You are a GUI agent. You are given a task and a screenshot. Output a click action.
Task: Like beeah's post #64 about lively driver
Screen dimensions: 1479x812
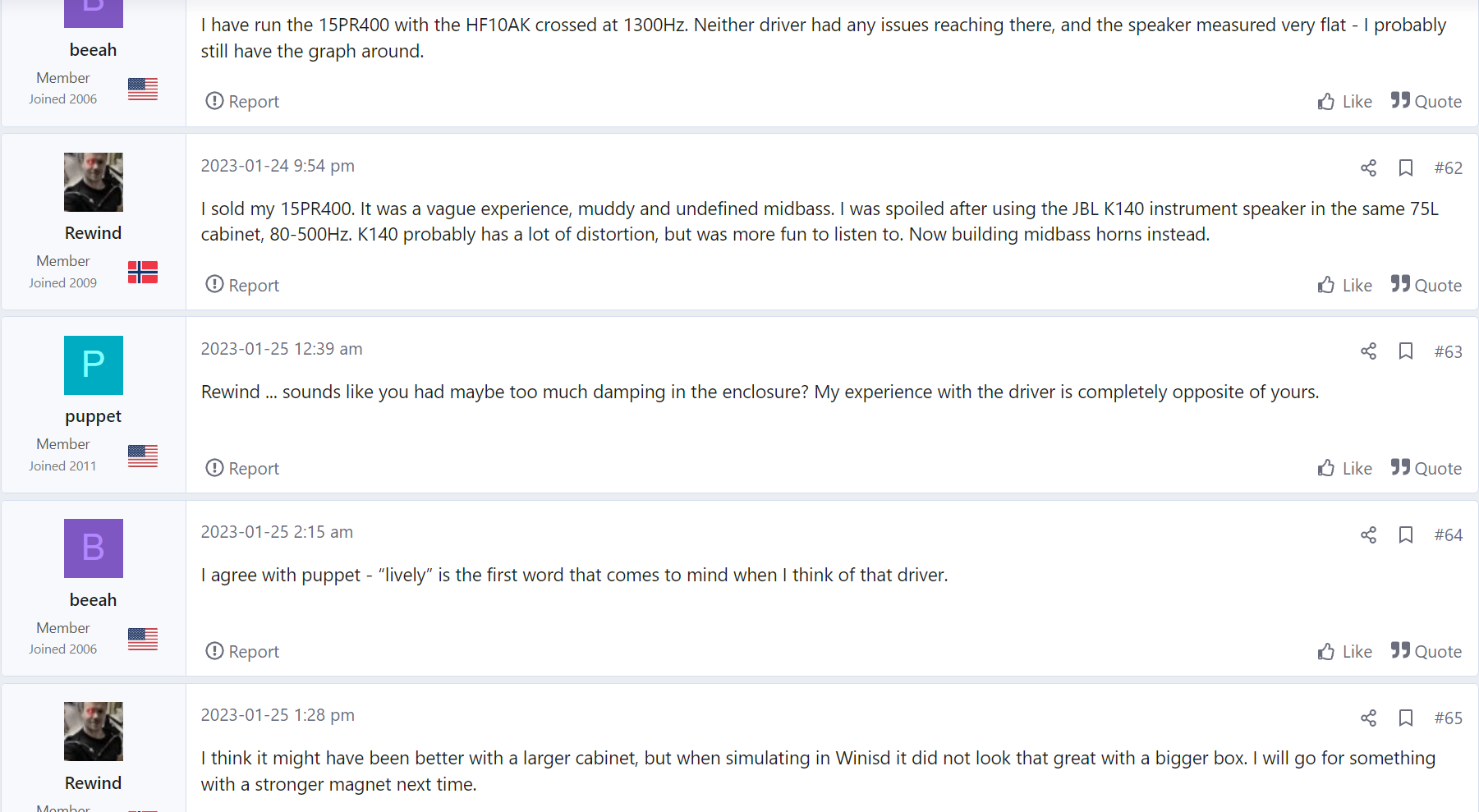(x=1345, y=651)
